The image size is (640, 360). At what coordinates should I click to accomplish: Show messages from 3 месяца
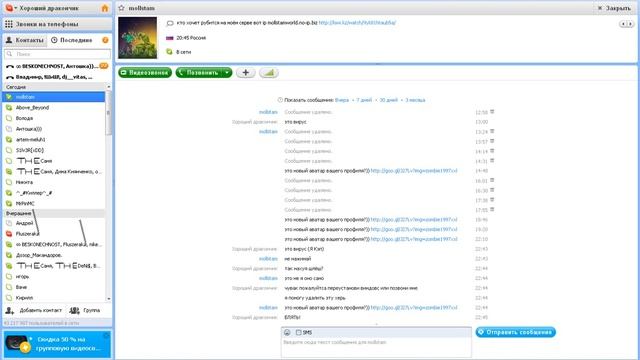[x=415, y=100]
